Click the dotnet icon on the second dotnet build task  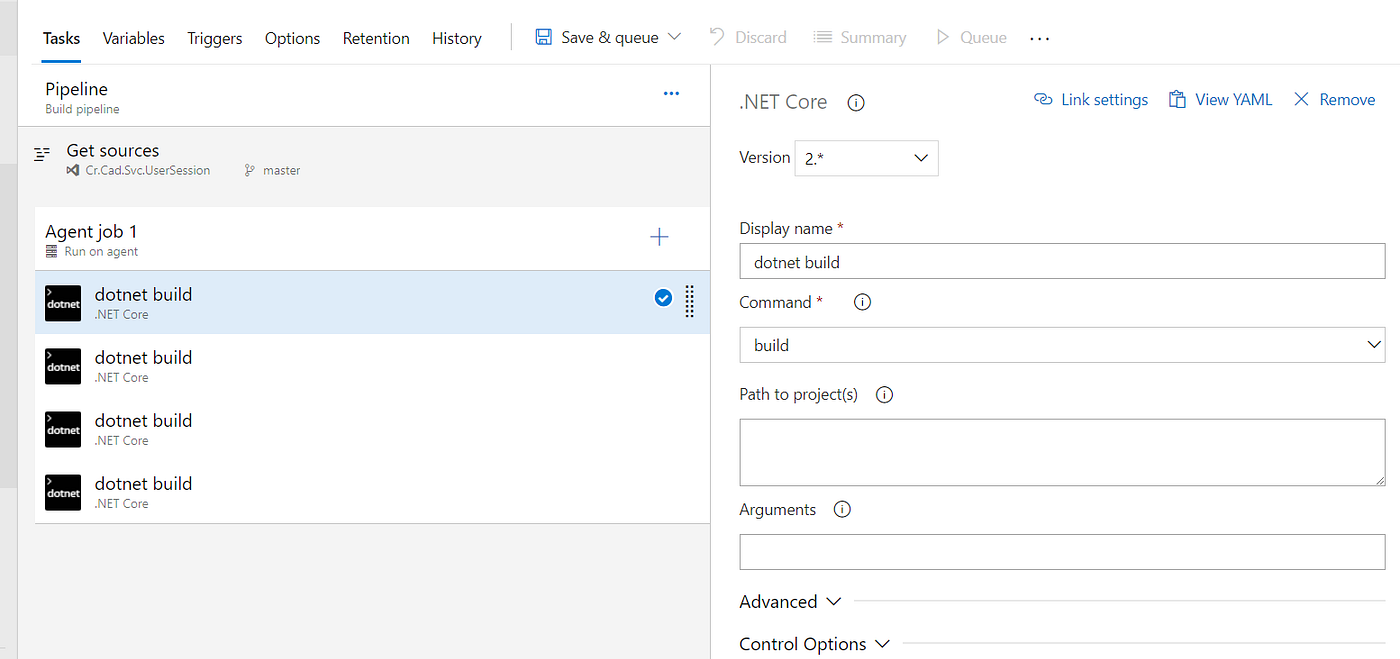(62, 366)
